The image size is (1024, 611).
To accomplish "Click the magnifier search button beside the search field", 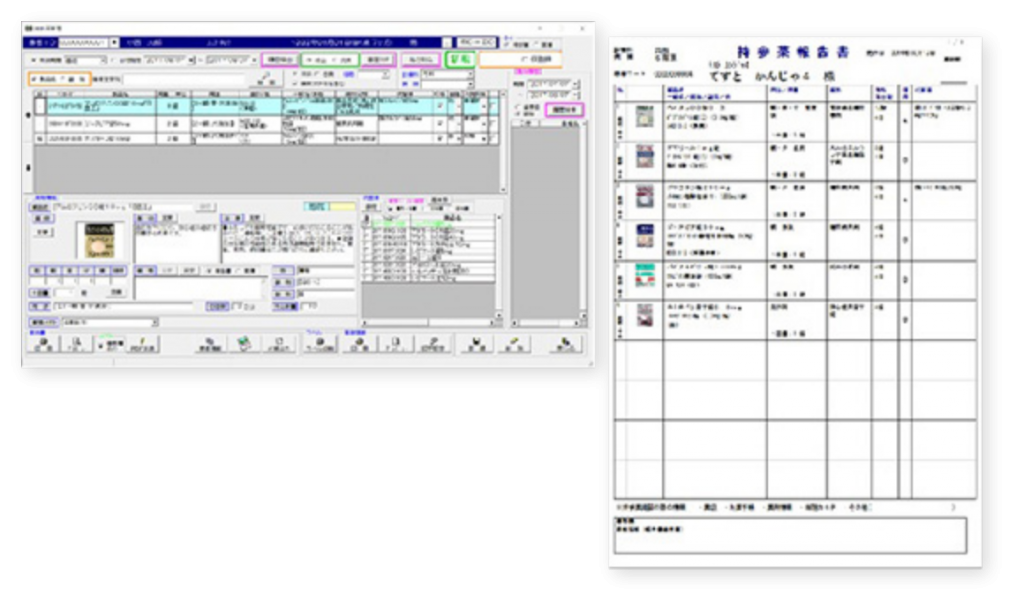I will point(266,78).
